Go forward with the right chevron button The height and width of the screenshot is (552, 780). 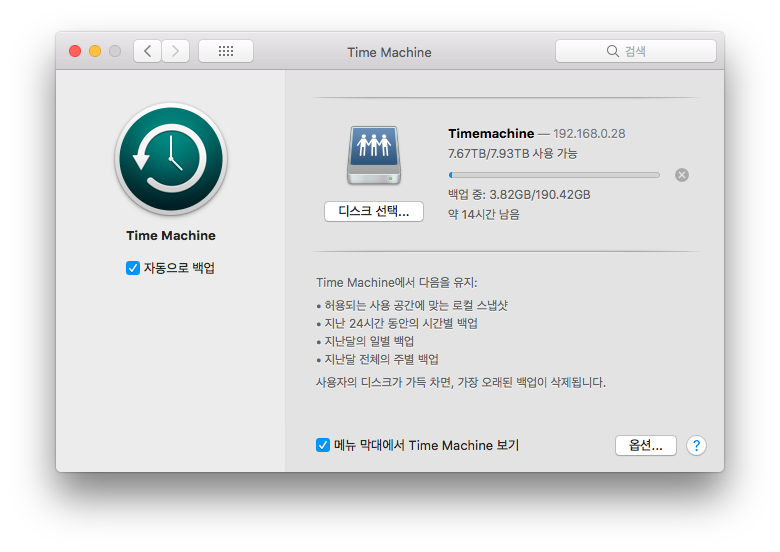click(175, 51)
